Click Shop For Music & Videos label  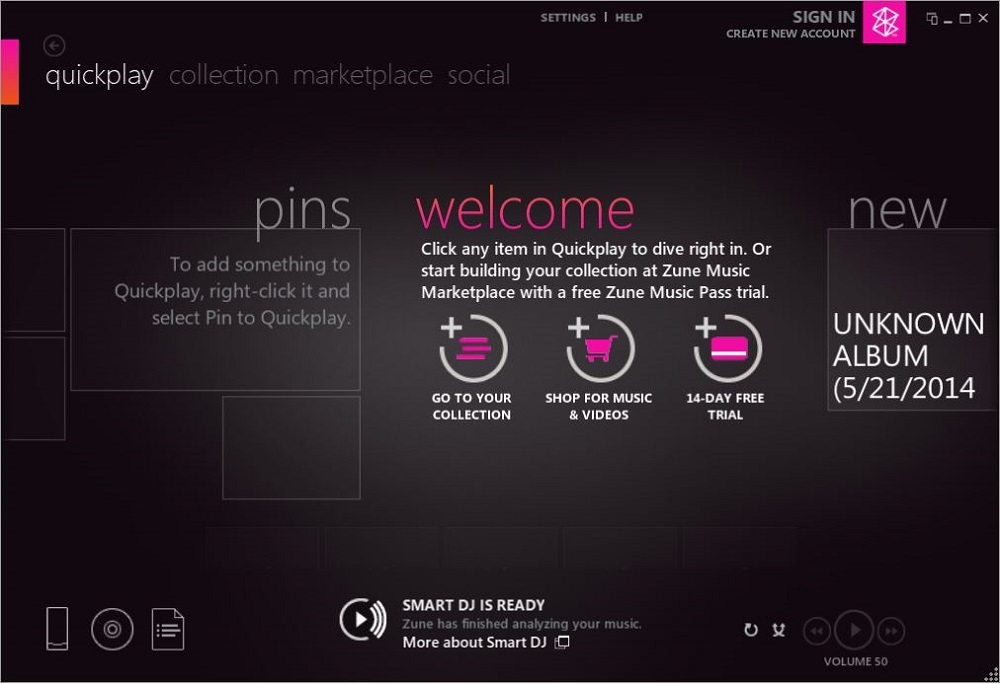tap(599, 406)
